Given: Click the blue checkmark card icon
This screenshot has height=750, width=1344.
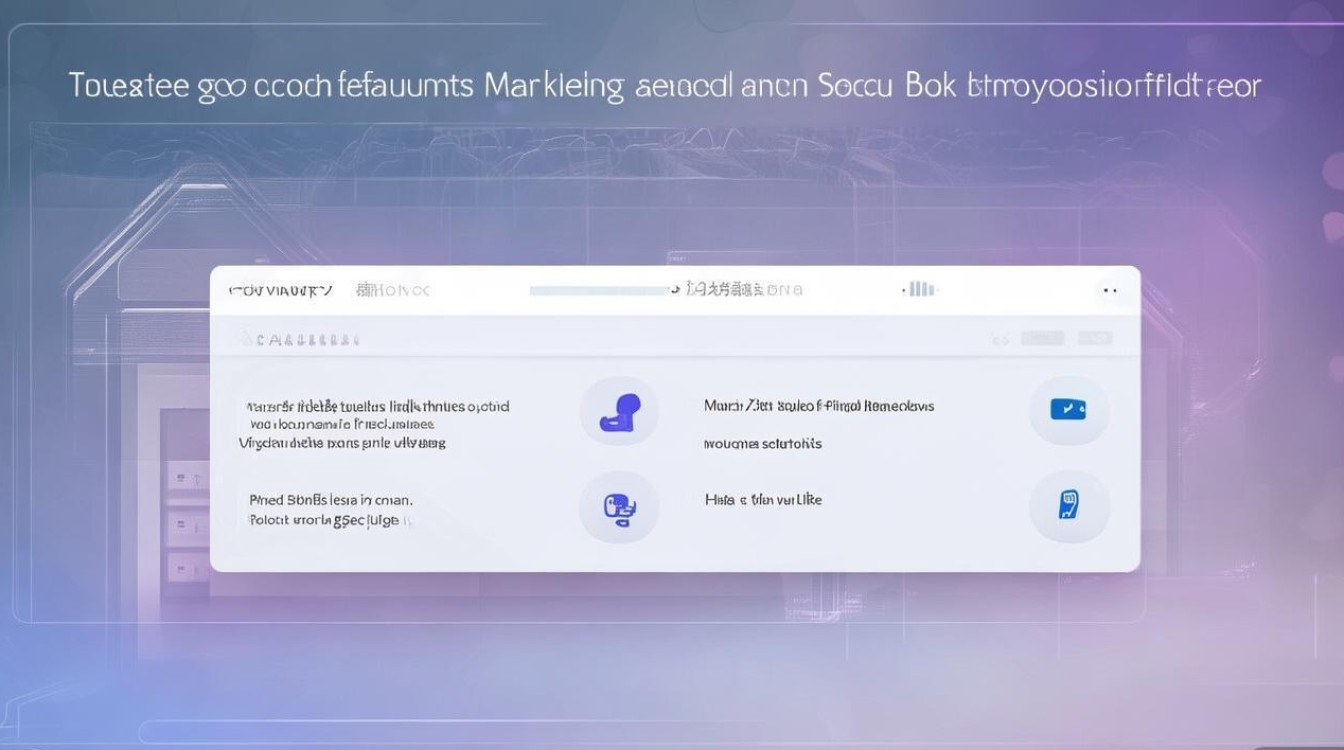Looking at the screenshot, I should 1068,410.
